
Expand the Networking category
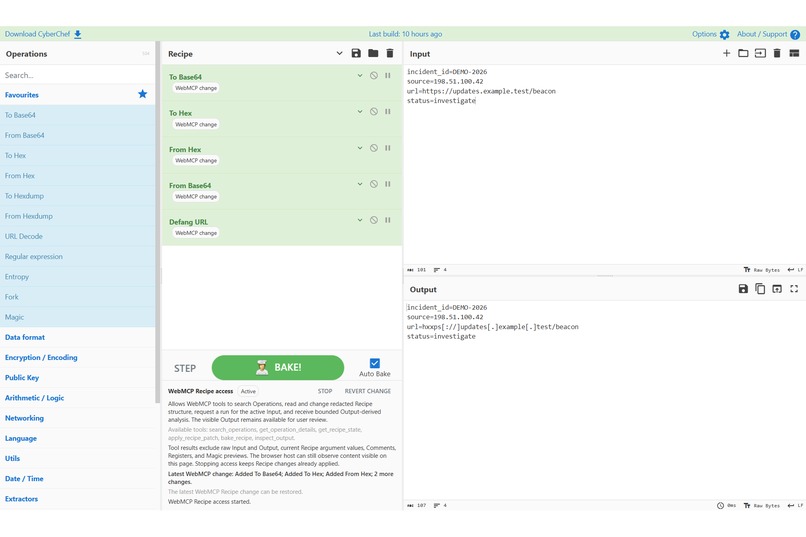[x=77, y=418]
